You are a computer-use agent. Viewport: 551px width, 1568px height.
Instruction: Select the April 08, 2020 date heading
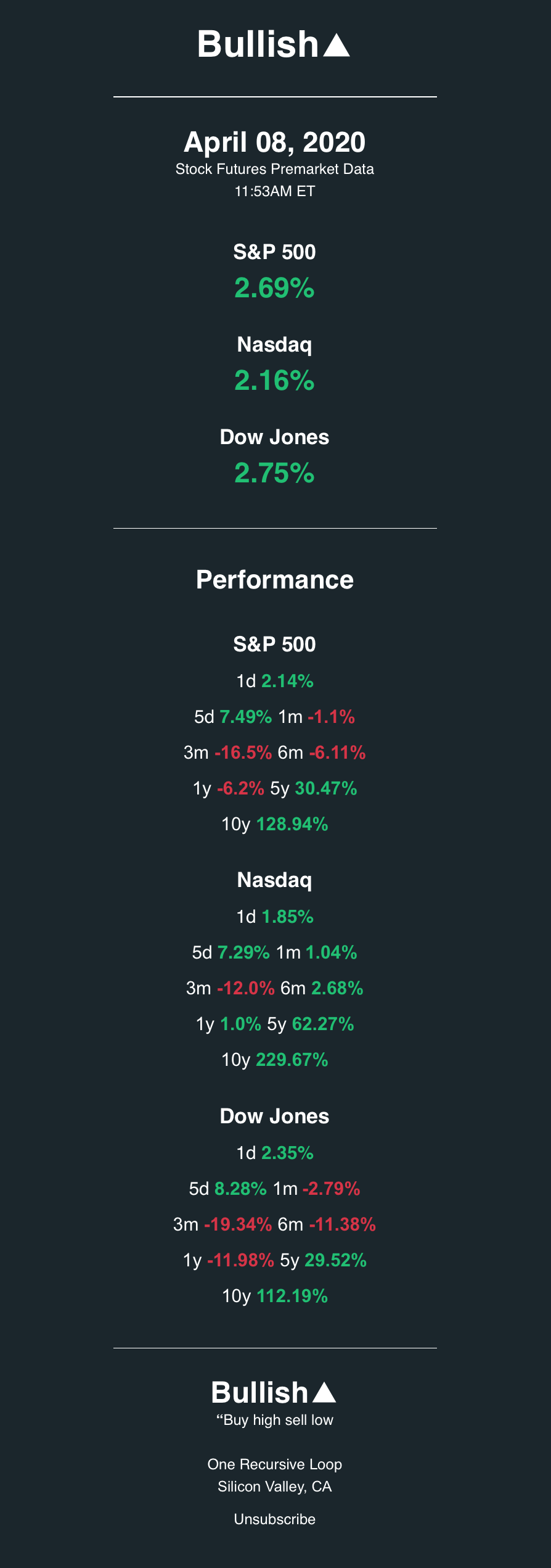pos(275,142)
